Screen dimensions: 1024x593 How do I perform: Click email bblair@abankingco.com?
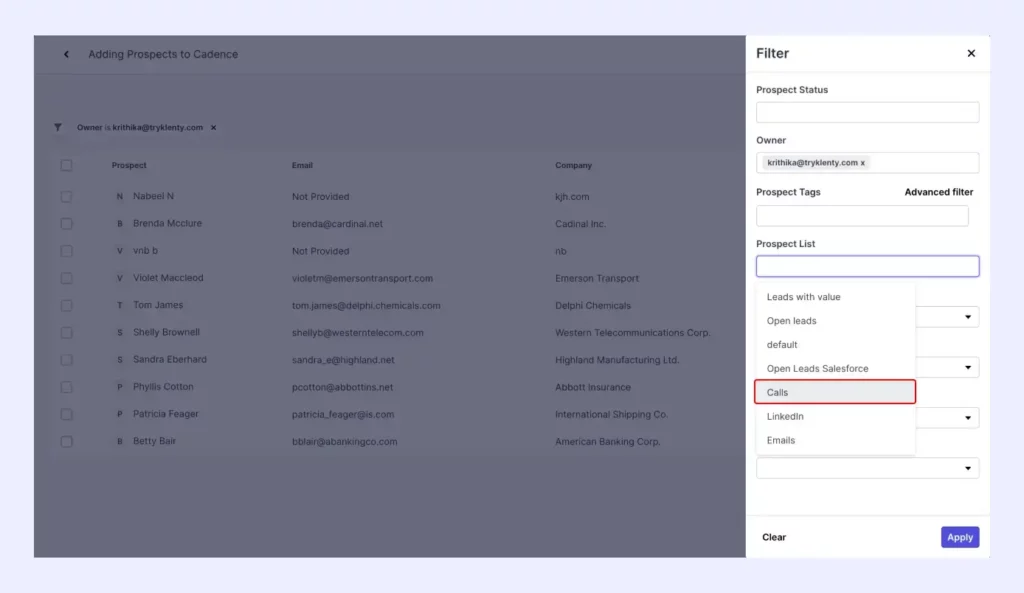tap(344, 441)
